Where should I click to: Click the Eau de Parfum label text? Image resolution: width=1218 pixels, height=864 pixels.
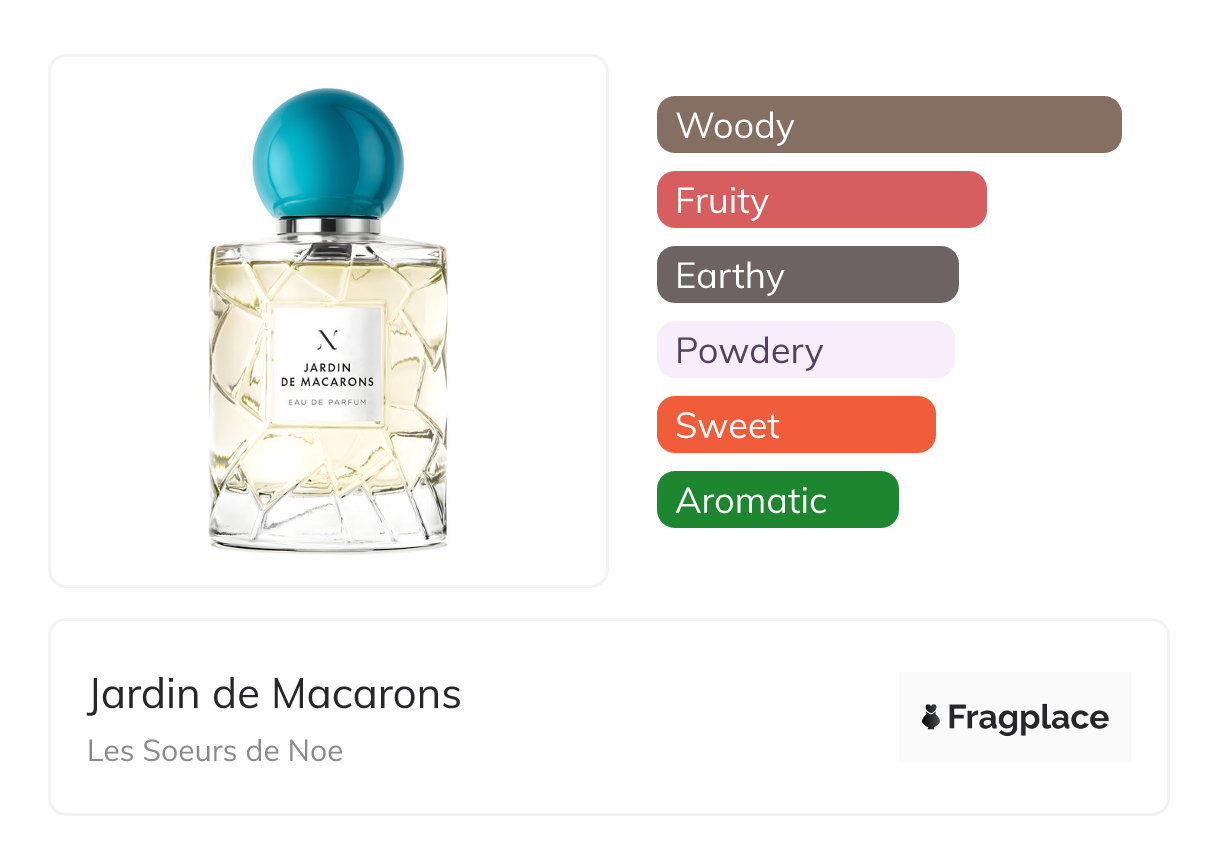(x=328, y=402)
